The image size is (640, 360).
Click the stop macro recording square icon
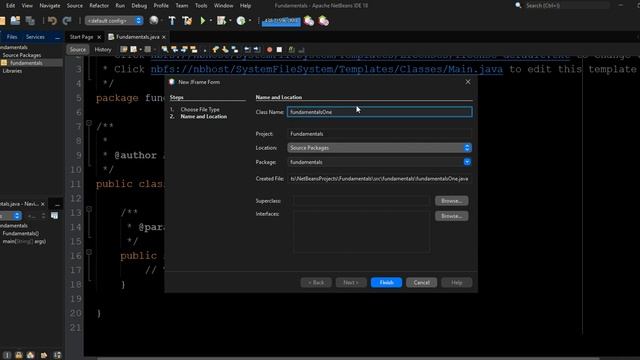[x=279, y=50]
